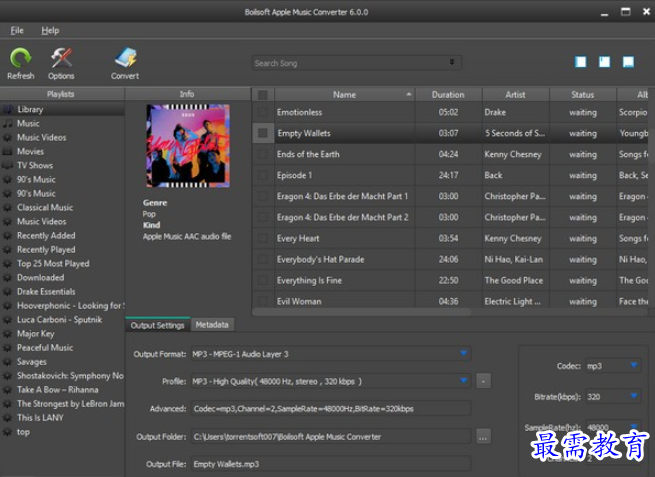Click the gear icon beside Recently Played
The image size is (655, 477).
click(x=7, y=250)
